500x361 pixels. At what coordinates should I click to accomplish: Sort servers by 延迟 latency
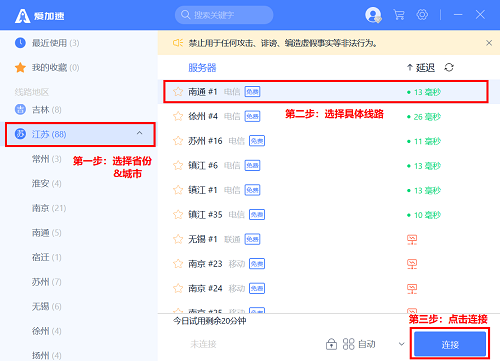tap(421, 68)
